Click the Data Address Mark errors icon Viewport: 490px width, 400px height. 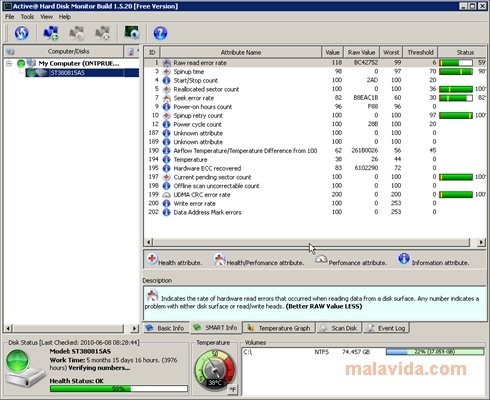(x=166, y=212)
